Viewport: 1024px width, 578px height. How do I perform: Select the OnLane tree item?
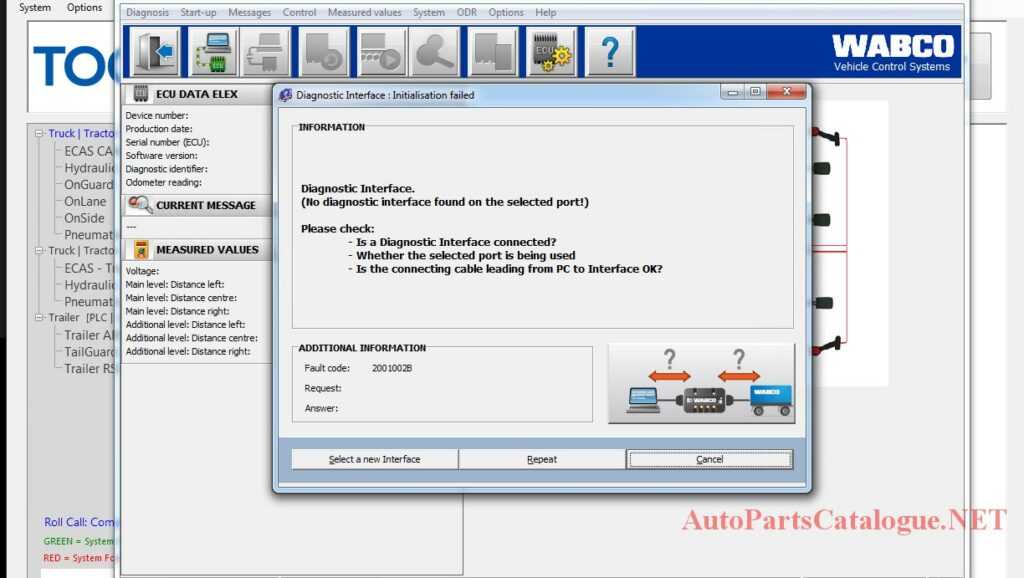pos(83,201)
